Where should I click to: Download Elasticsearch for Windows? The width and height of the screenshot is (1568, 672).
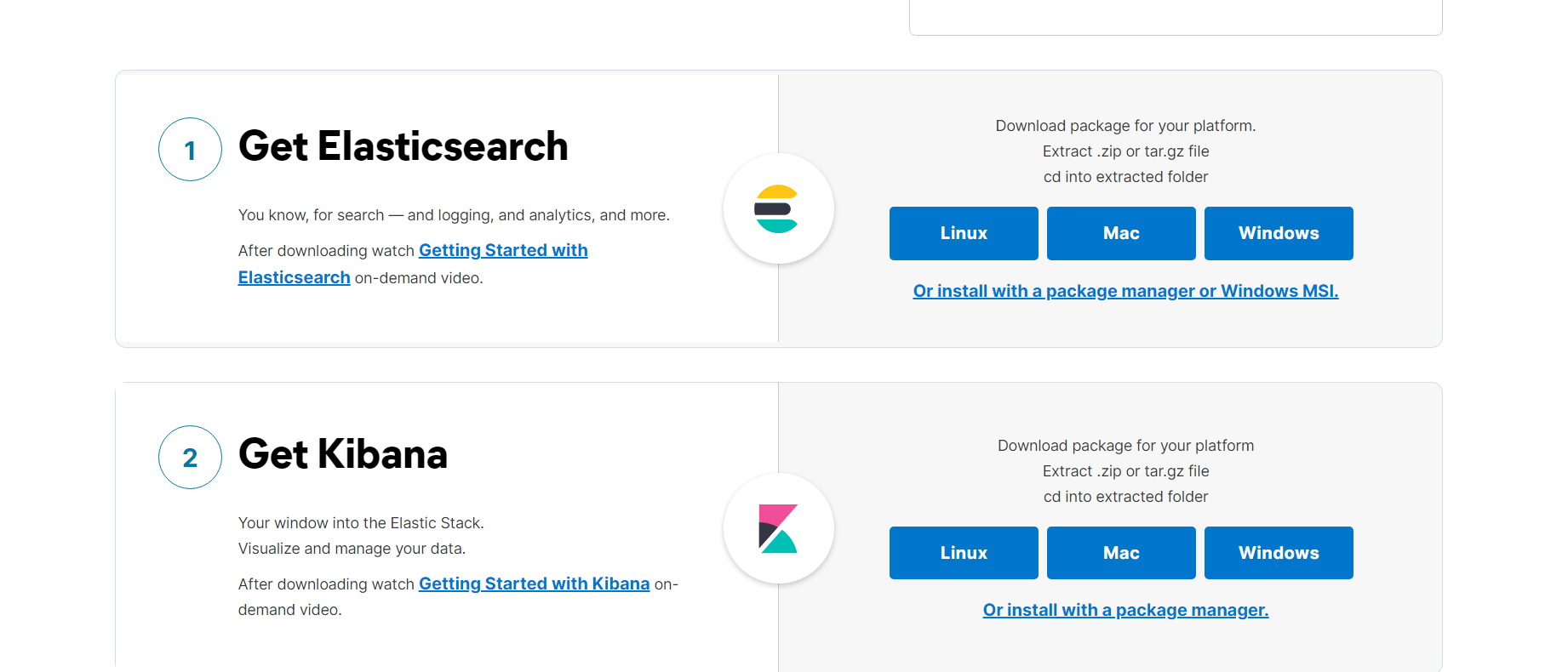click(1279, 233)
